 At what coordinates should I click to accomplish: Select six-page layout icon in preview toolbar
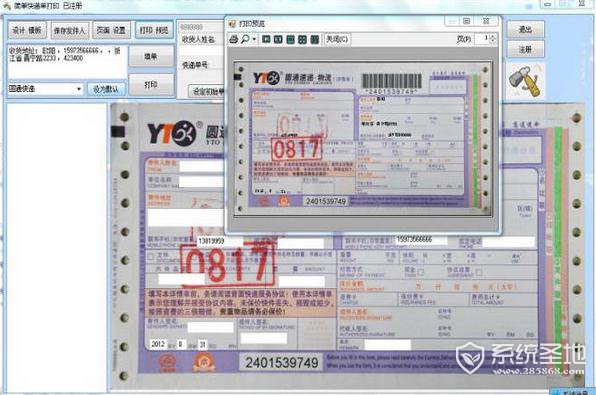tap(314, 39)
